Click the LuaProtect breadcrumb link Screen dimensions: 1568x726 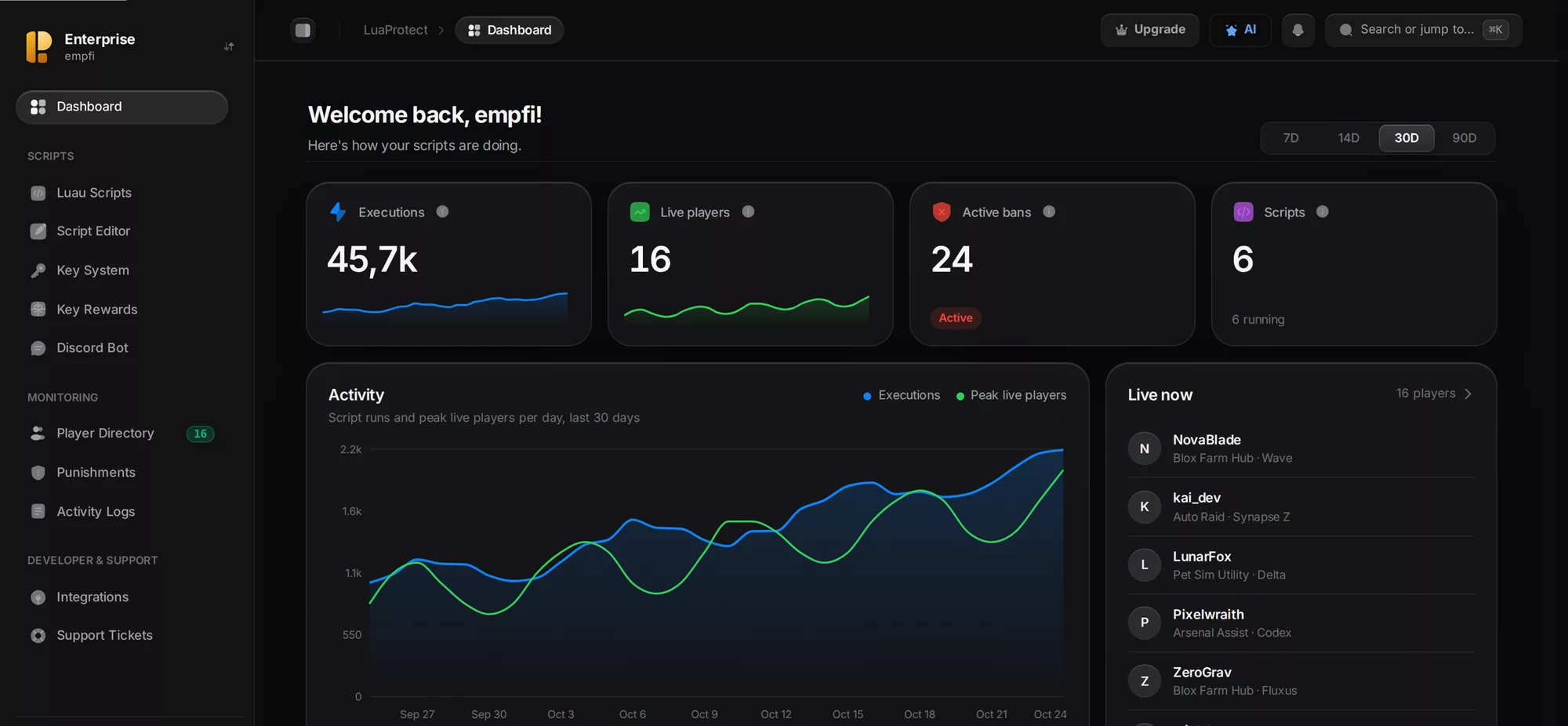coord(395,30)
